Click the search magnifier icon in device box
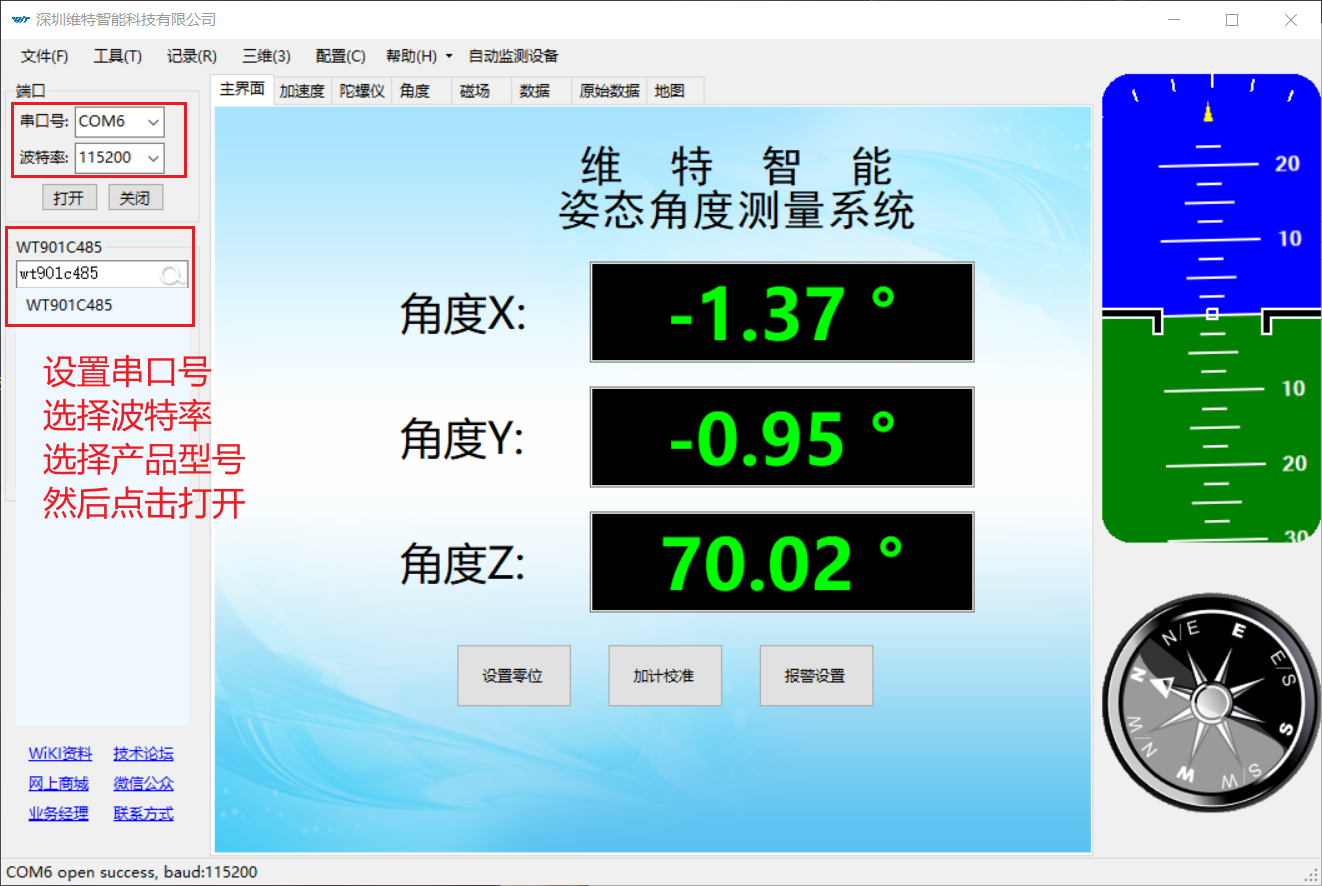Screen dimensions: 1322x886 coord(173,274)
